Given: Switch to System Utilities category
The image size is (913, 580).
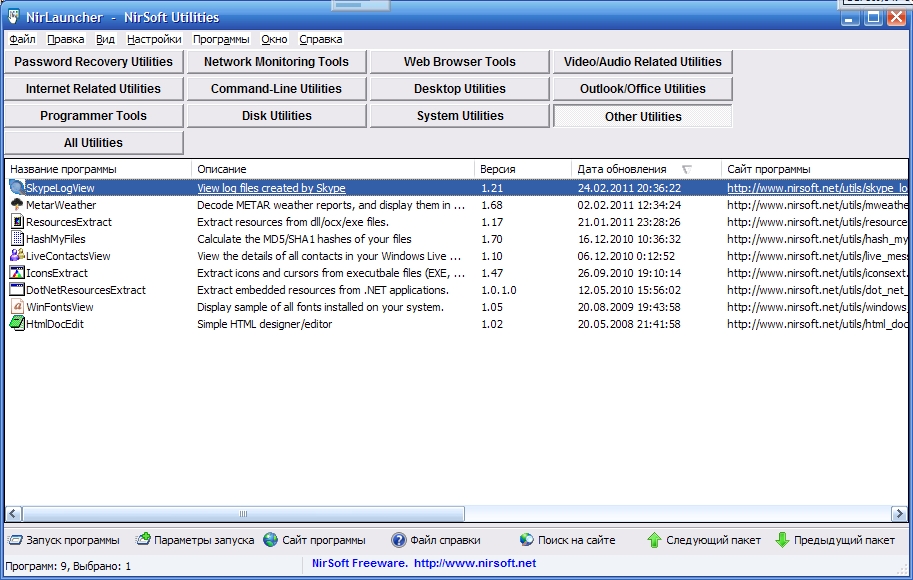Looking at the screenshot, I should coord(459,116).
